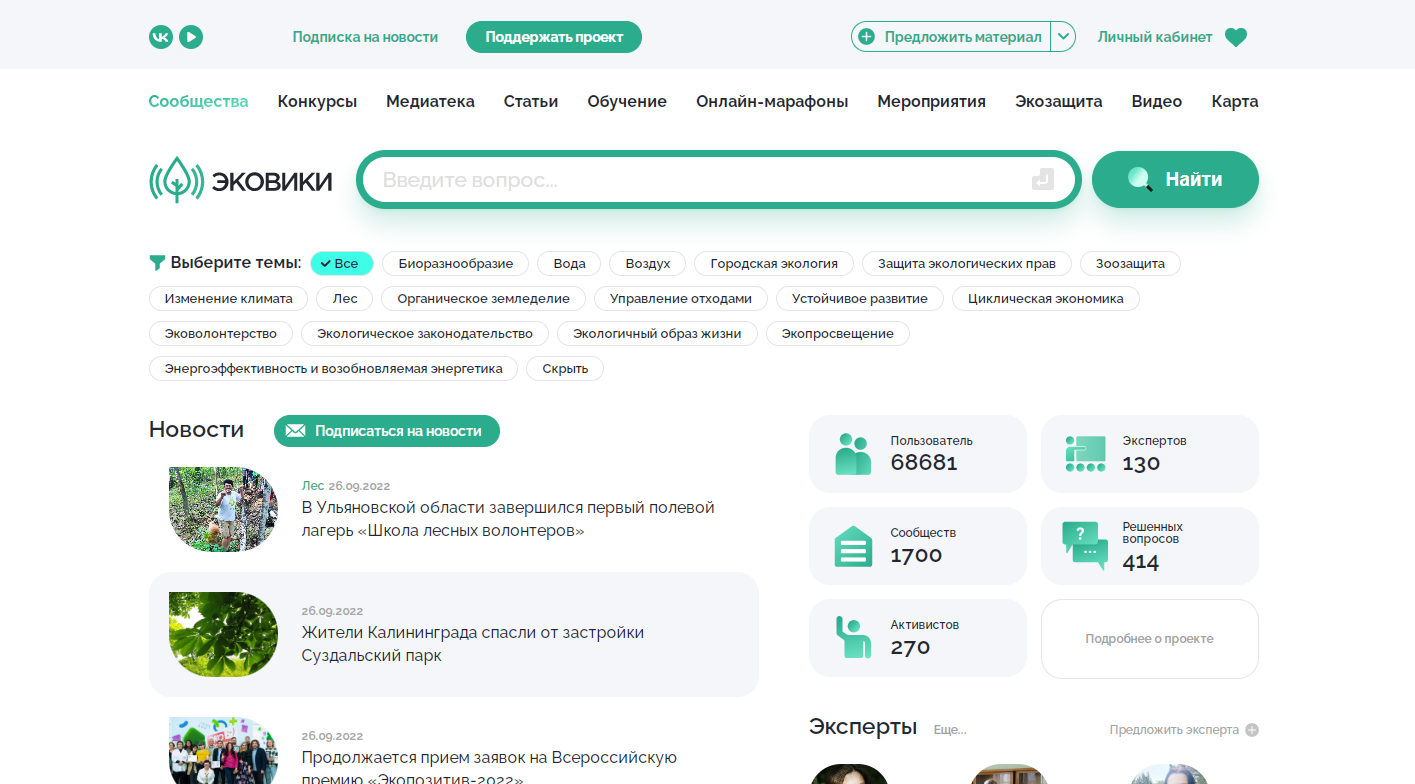1415x784 pixels.
Task: Click the Новости section heading
Action: [196, 430]
